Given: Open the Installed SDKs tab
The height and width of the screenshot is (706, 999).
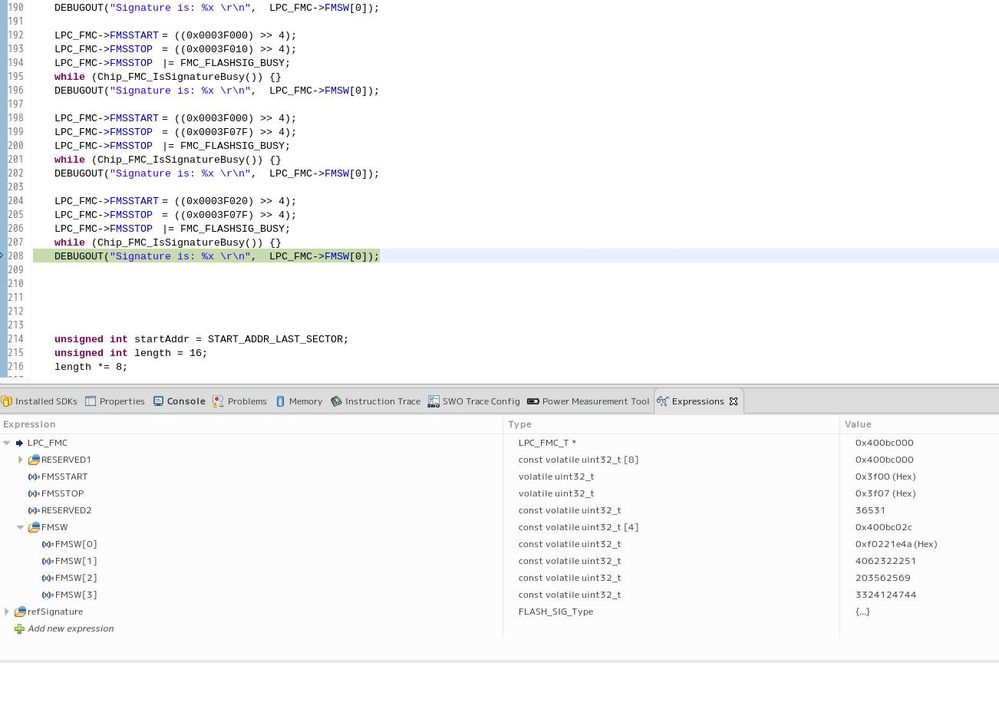Looking at the screenshot, I should [x=39, y=401].
